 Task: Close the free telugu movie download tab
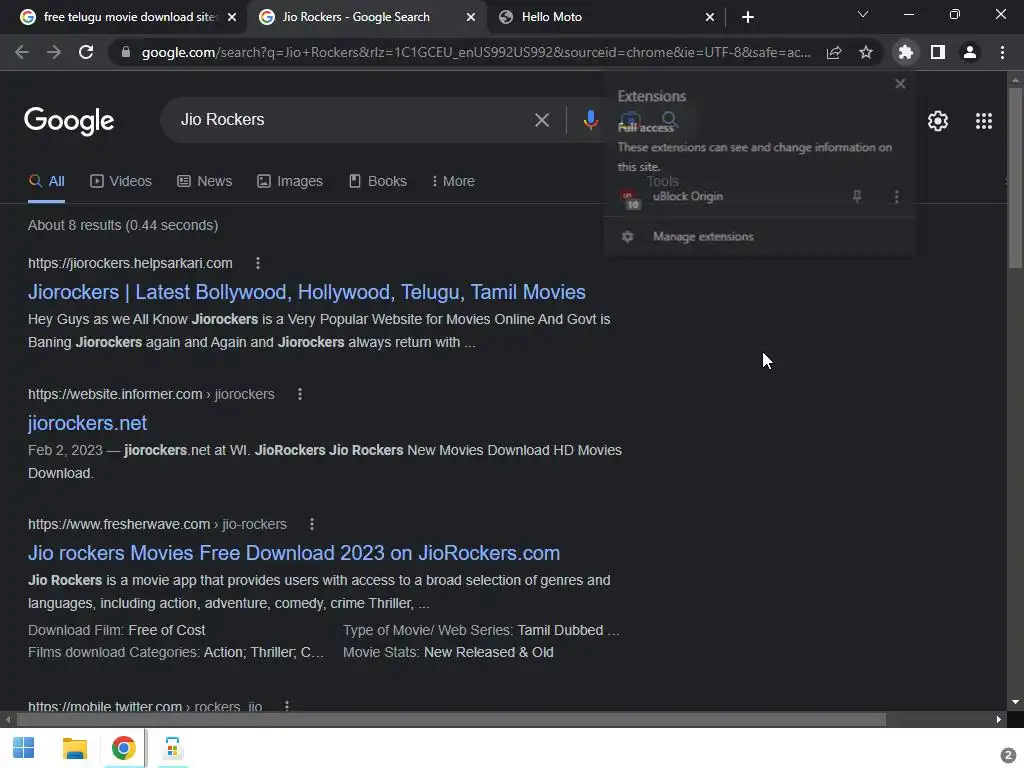[232, 17]
